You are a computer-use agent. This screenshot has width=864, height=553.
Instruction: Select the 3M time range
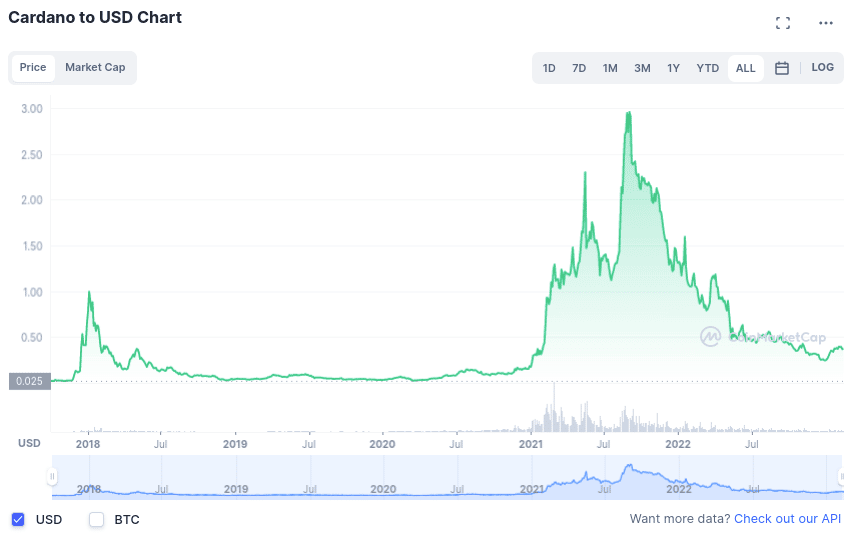[x=642, y=68]
